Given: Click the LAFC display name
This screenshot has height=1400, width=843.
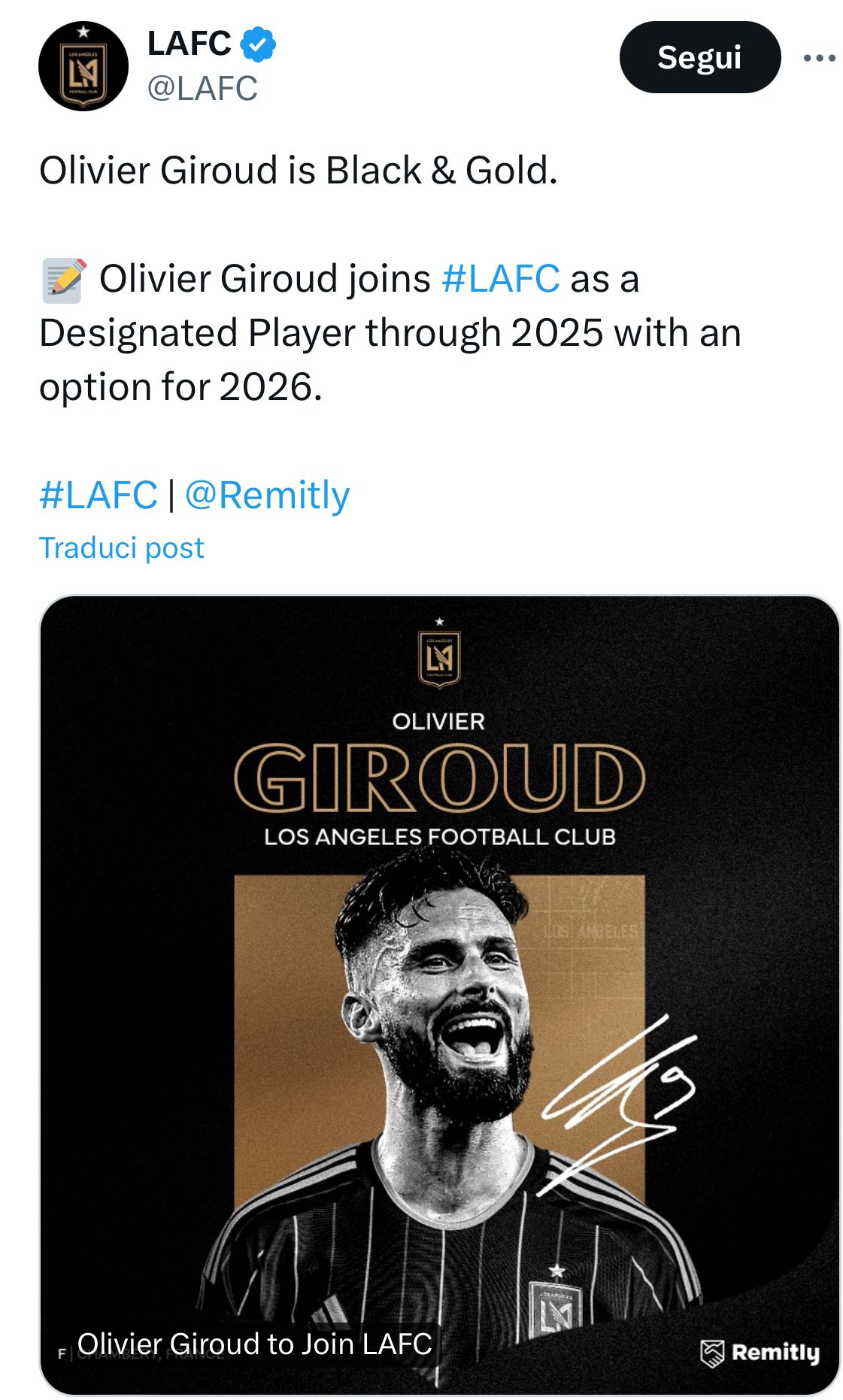Looking at the screenshot, I should (189, 44).
